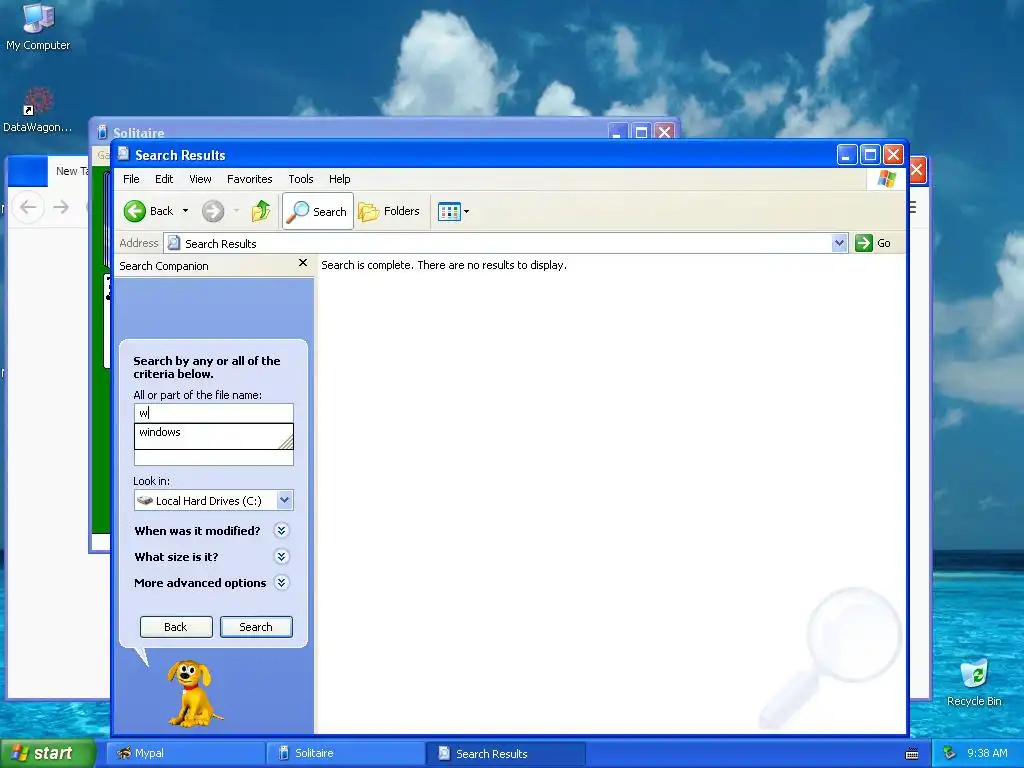Viewport: 1024px width, 768px height.
Task: Open the View menu
Action: click(x=200, y=179)
